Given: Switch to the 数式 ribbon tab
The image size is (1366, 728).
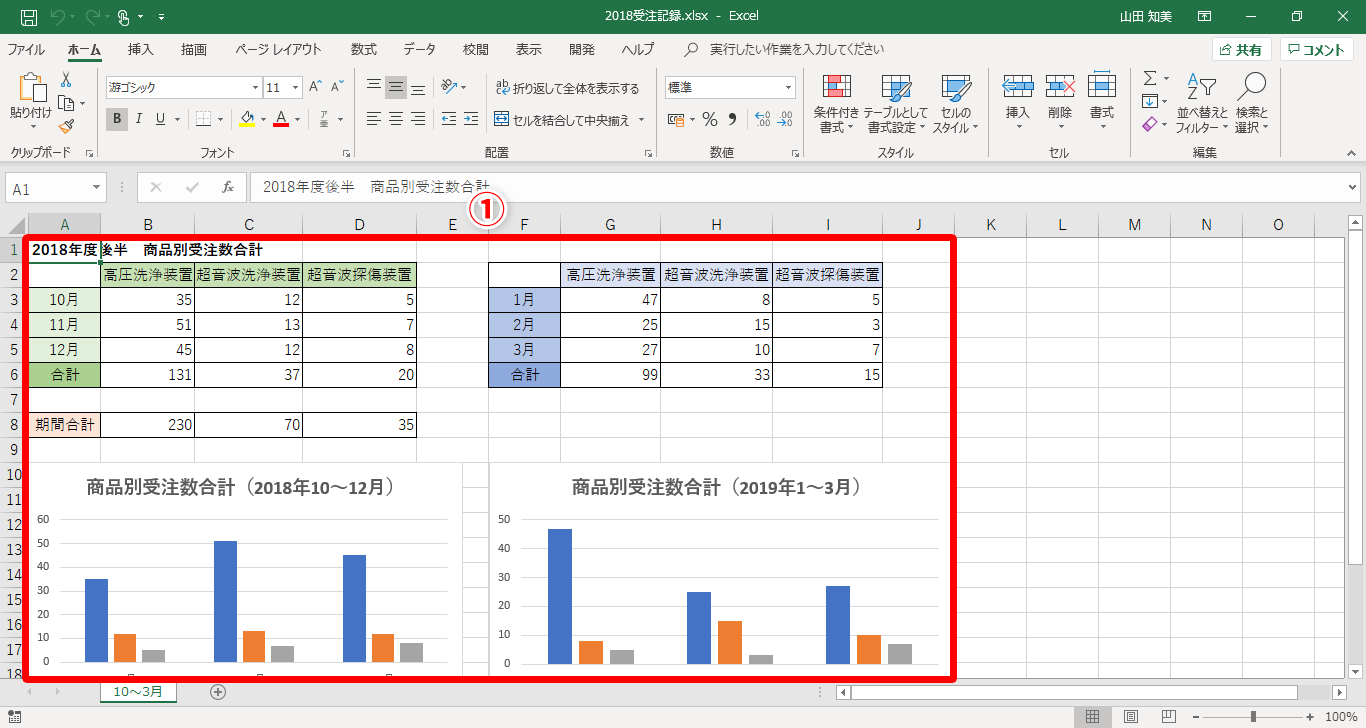Looking at the screenshot, I should (364, 49).
